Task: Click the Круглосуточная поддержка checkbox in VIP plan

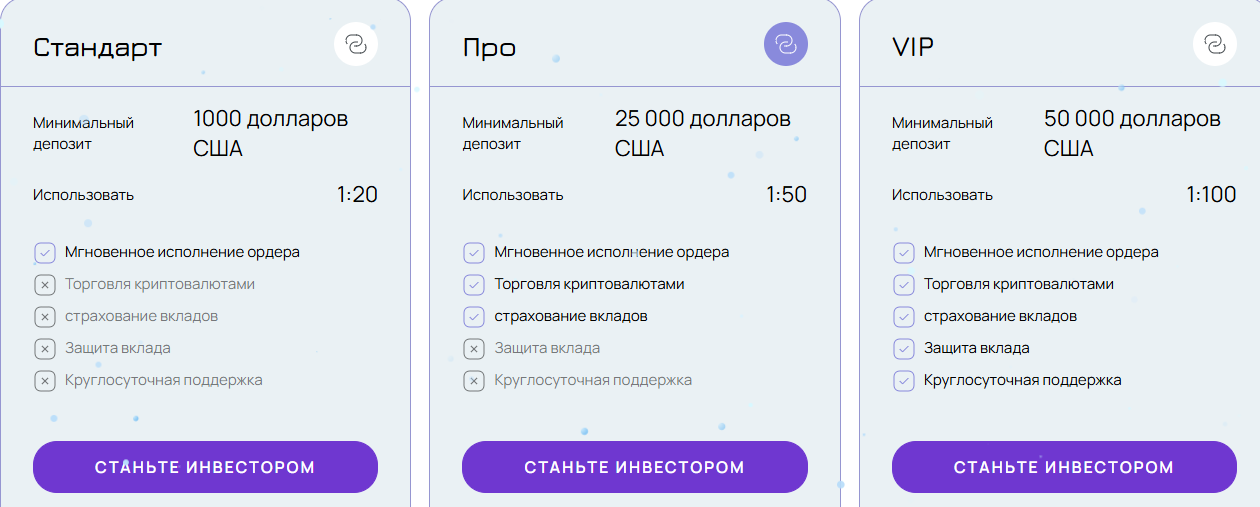Action: [x=904, y=381]
